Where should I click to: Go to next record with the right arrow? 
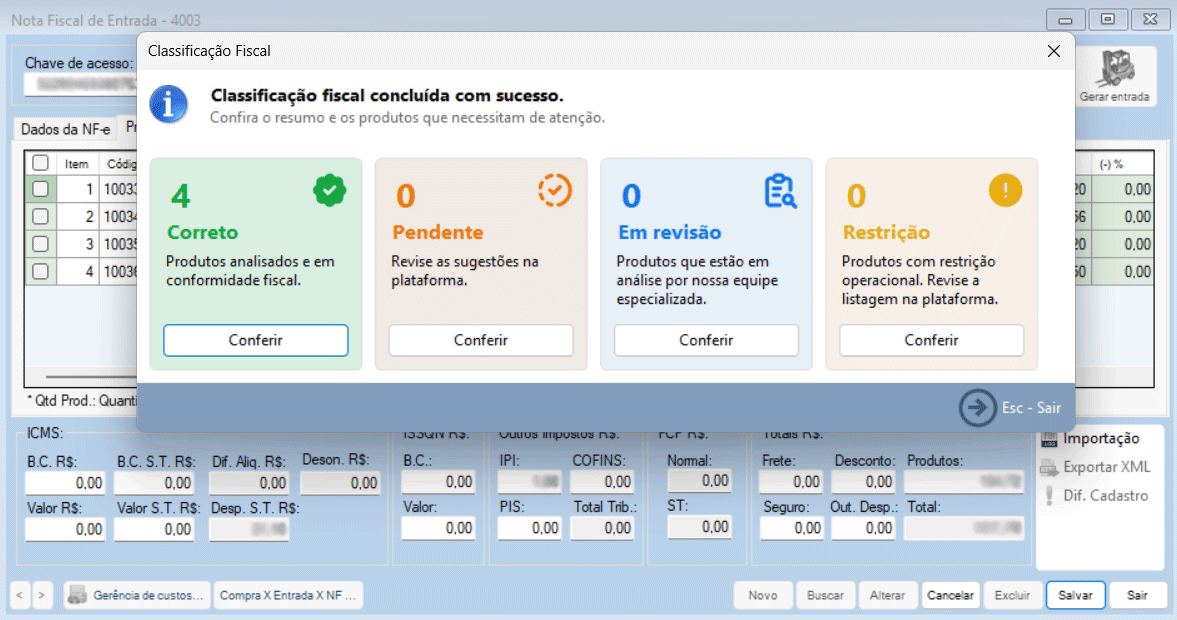(42, 595)
